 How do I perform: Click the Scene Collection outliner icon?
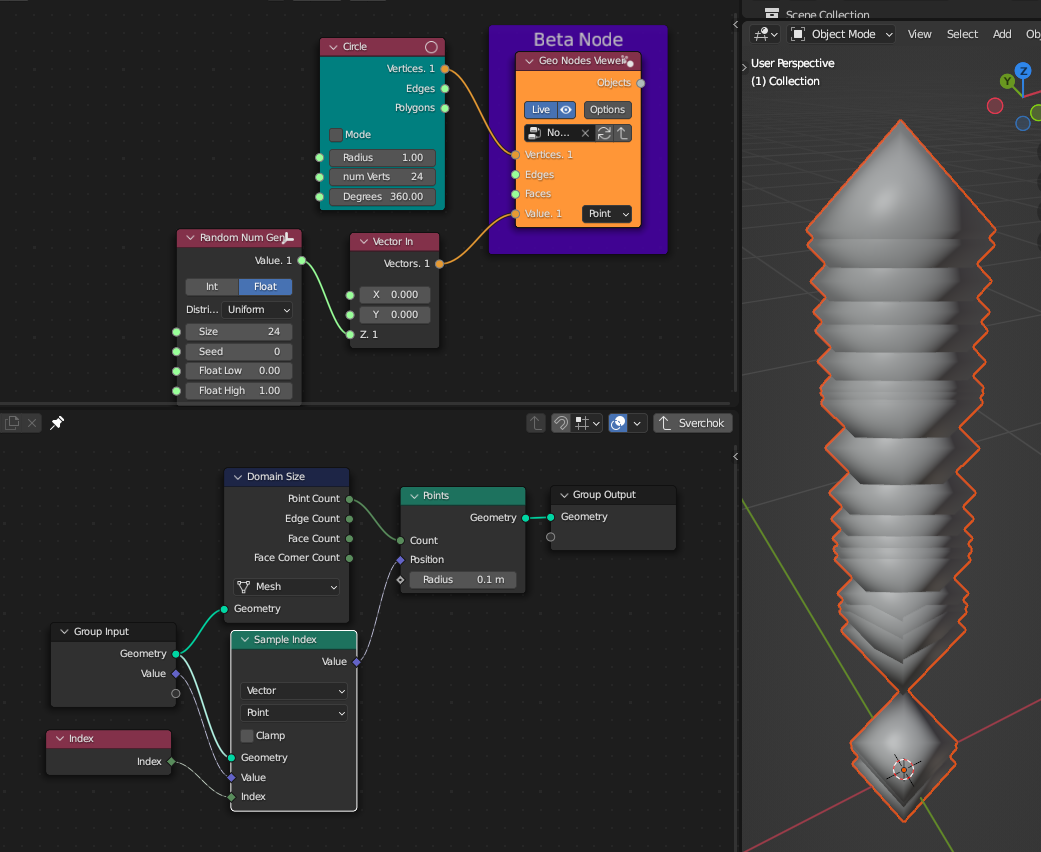771,13
